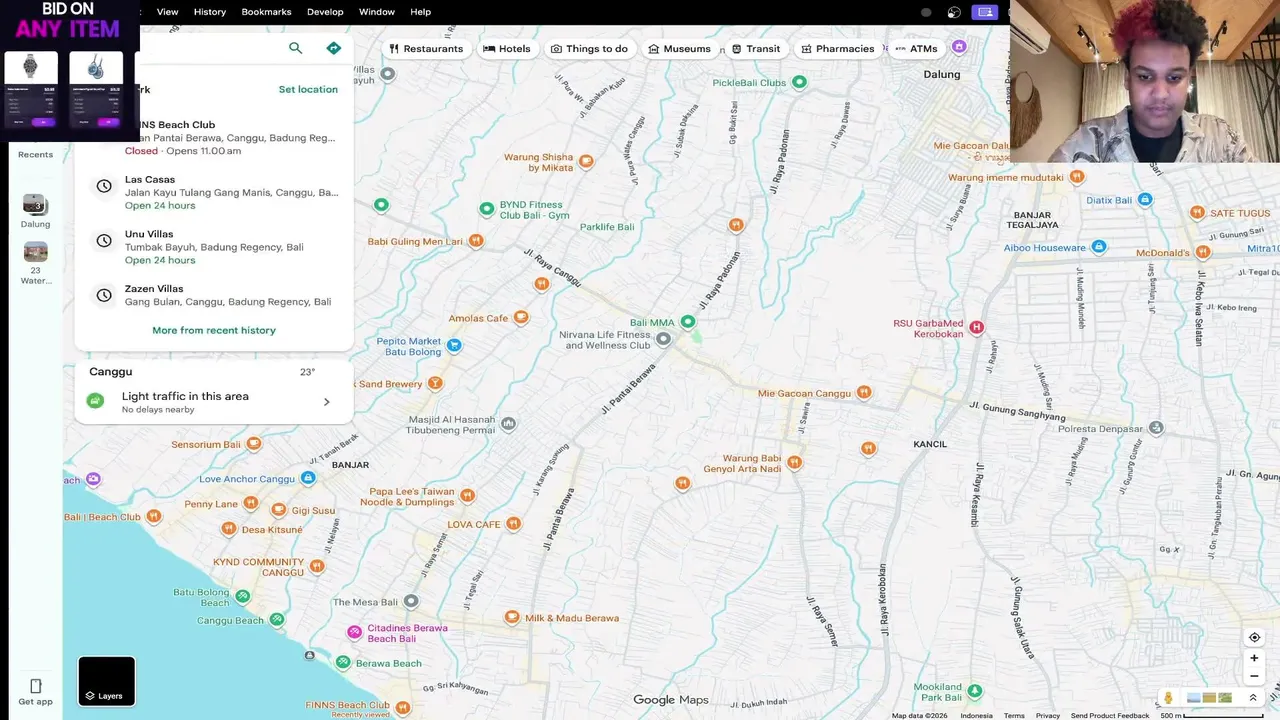
Task: Select the Things to do chip
Action: click(x=590, y=48)
